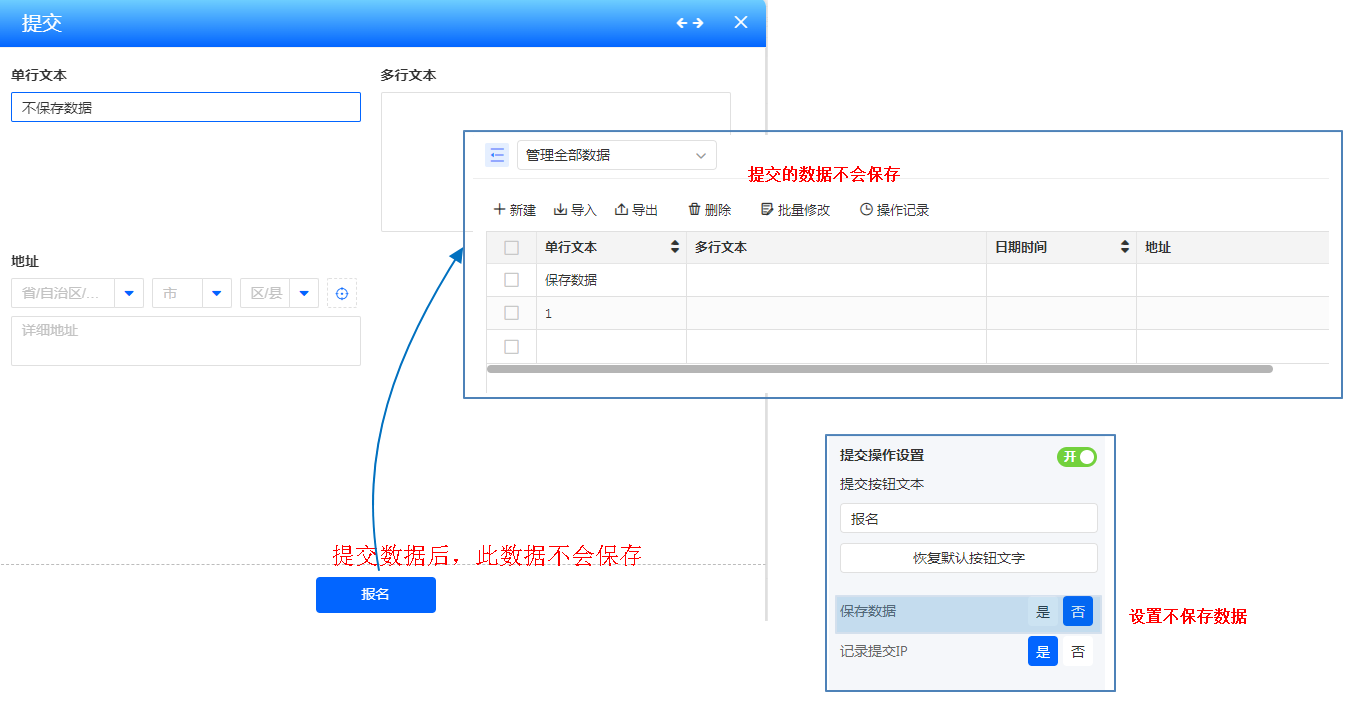
Task: Click the blue 报名 submit button
Action: click(x=375, y=595)
